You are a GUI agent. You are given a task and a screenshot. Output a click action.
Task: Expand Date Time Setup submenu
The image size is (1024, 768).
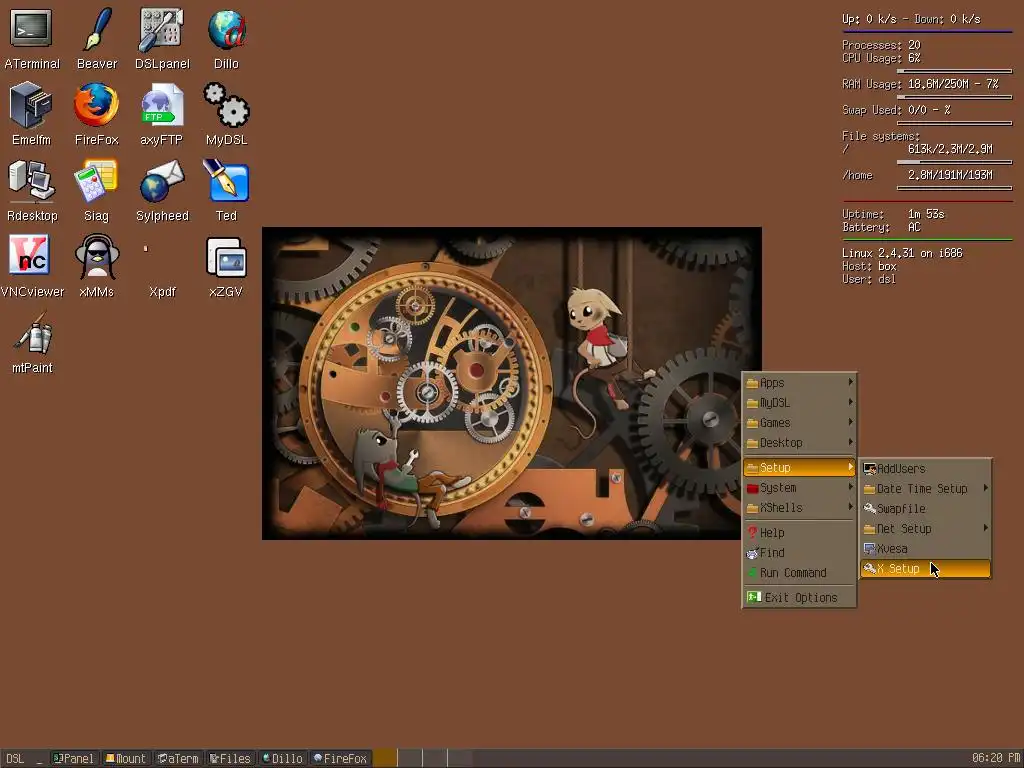click(x=925, y=488)
